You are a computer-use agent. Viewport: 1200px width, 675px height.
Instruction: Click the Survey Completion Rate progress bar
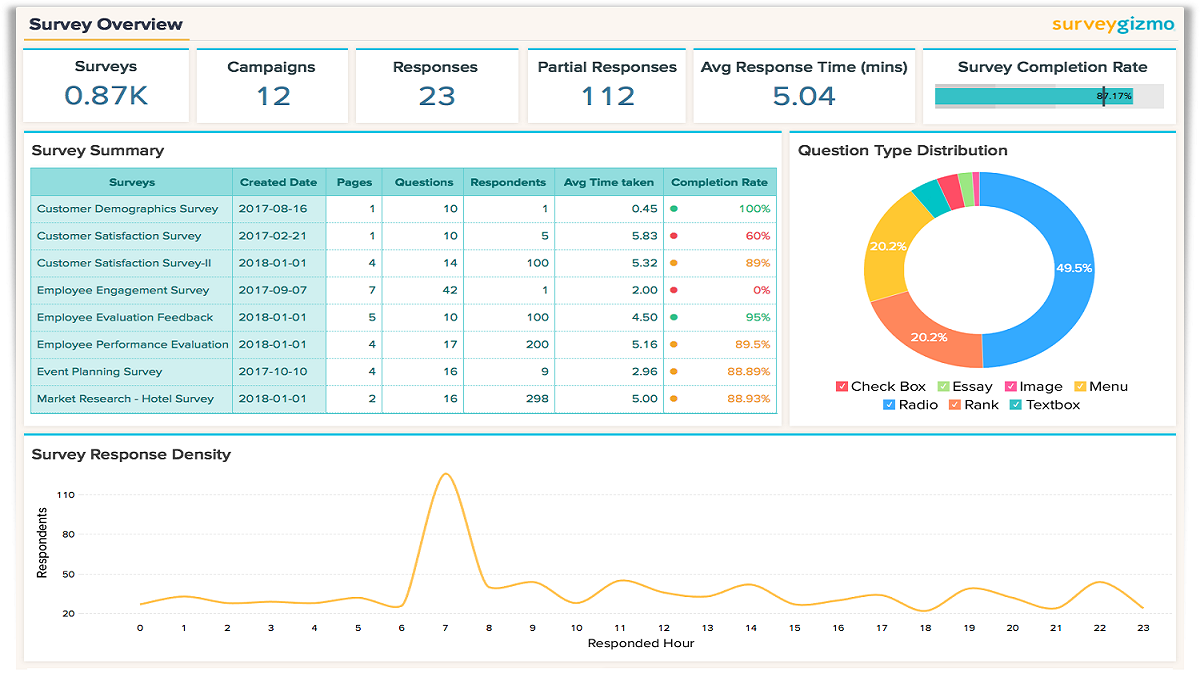coord(1040,94)
